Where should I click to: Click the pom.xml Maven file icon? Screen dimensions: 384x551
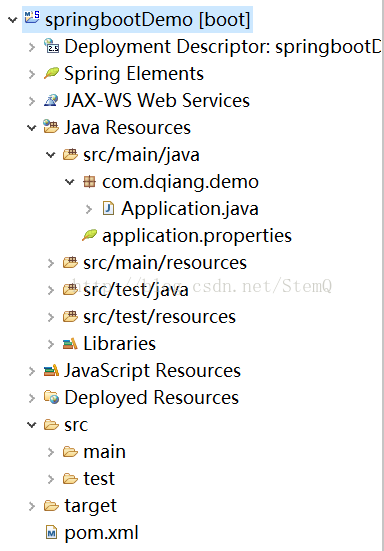pos(51,533)
